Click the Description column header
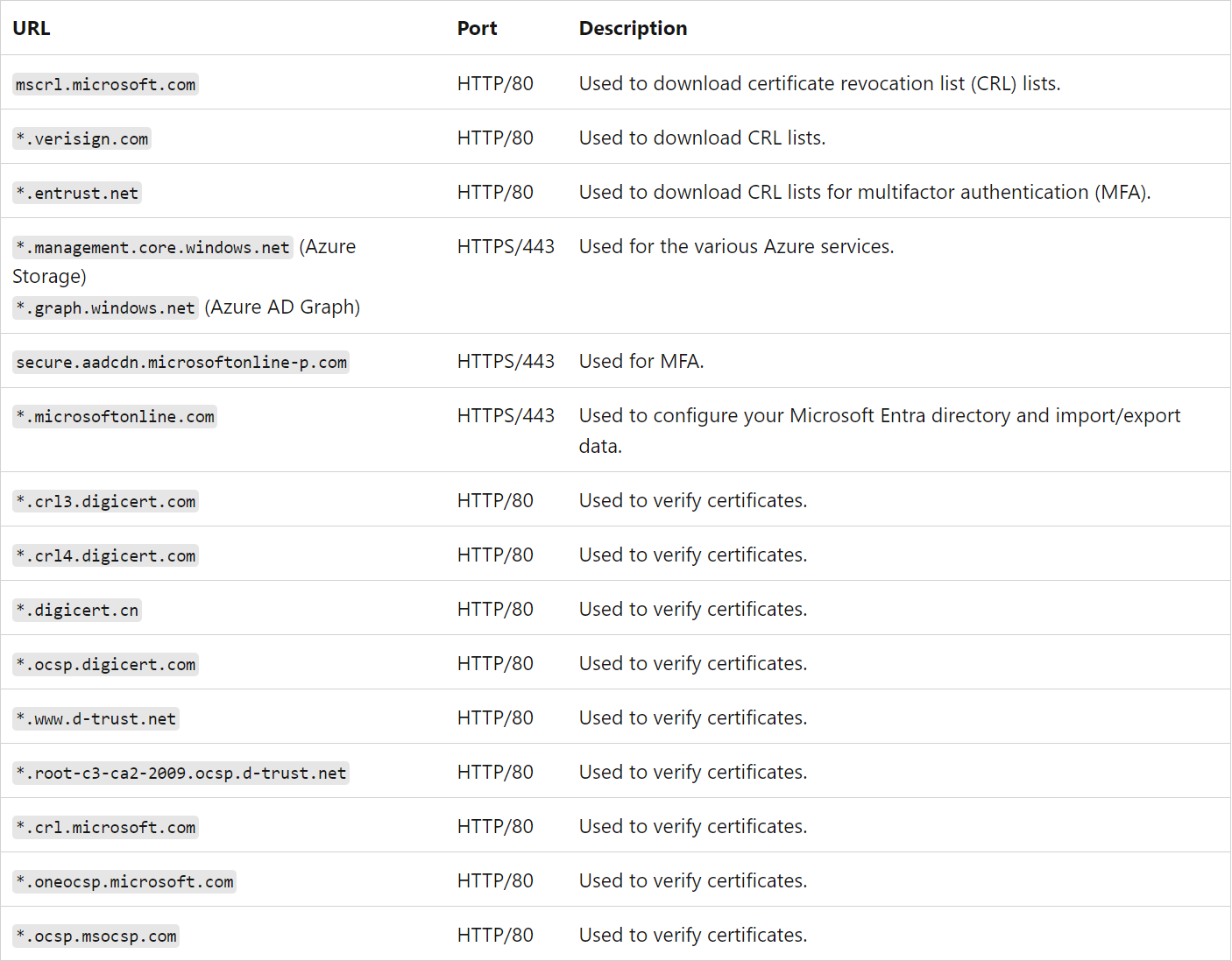The height and width of the screenshot is (961, 1232). pos(633,28)
